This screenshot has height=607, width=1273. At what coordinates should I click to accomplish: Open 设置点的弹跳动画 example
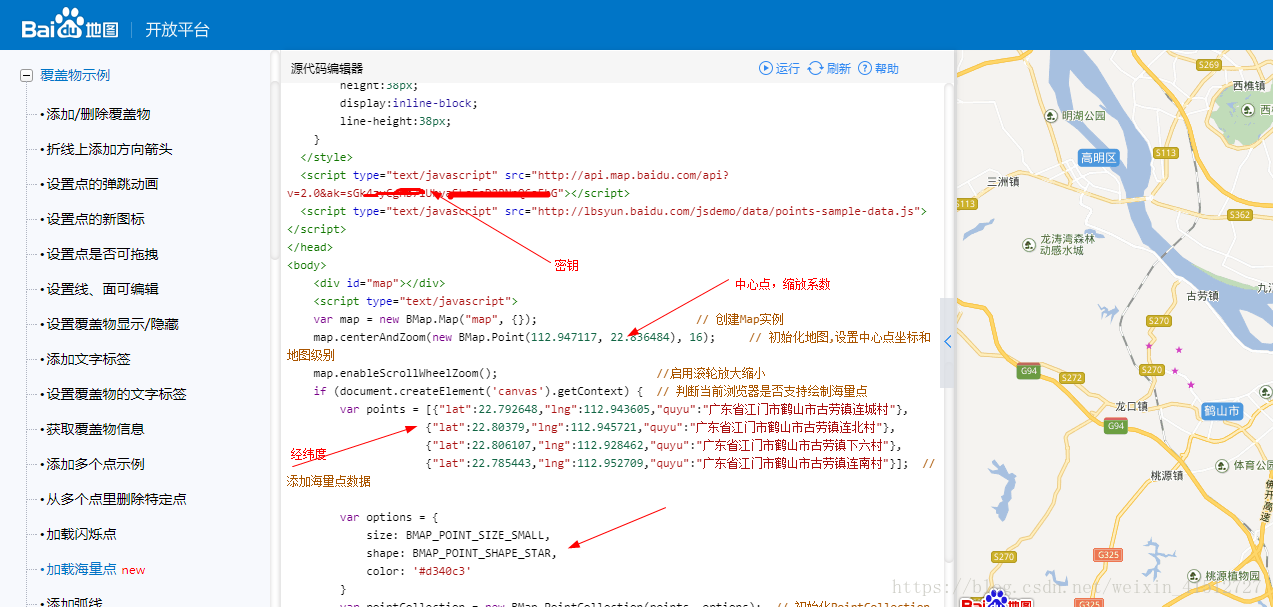[102, 184]
